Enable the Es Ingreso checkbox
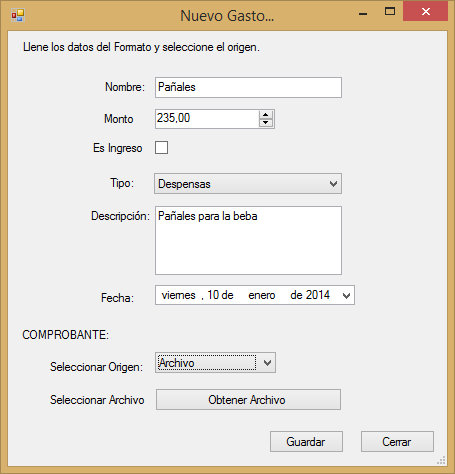Screen dimensions: 455x474 161,147
